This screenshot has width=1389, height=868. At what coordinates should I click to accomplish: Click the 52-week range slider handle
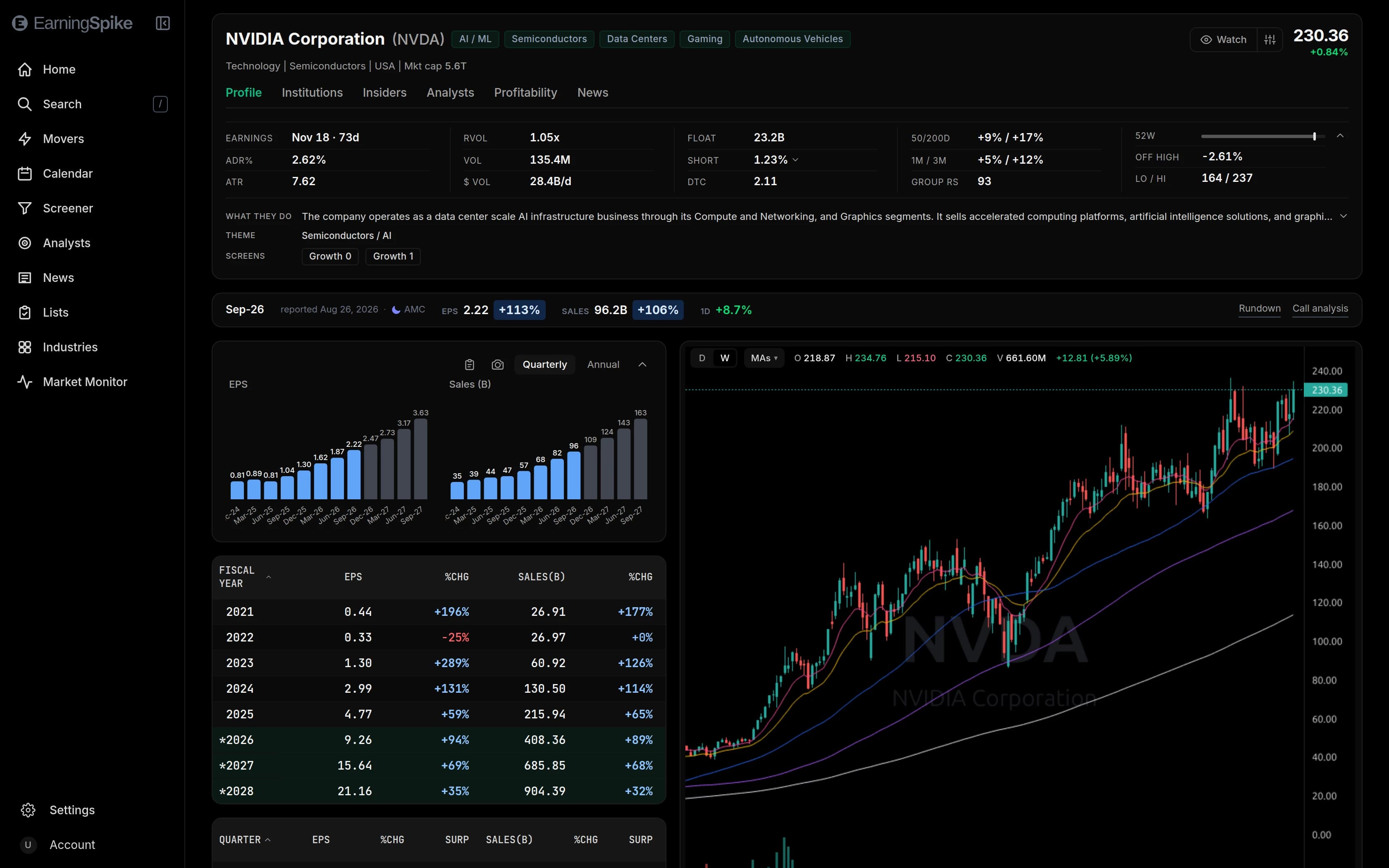pyautogui.click(x=1314, y=137)
